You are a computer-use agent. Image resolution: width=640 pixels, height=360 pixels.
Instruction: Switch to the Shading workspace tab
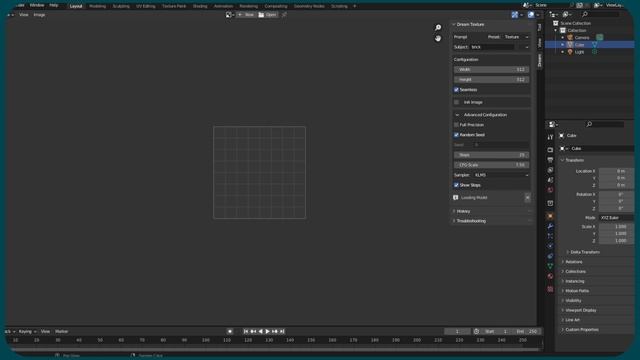(x=200, y=6)
